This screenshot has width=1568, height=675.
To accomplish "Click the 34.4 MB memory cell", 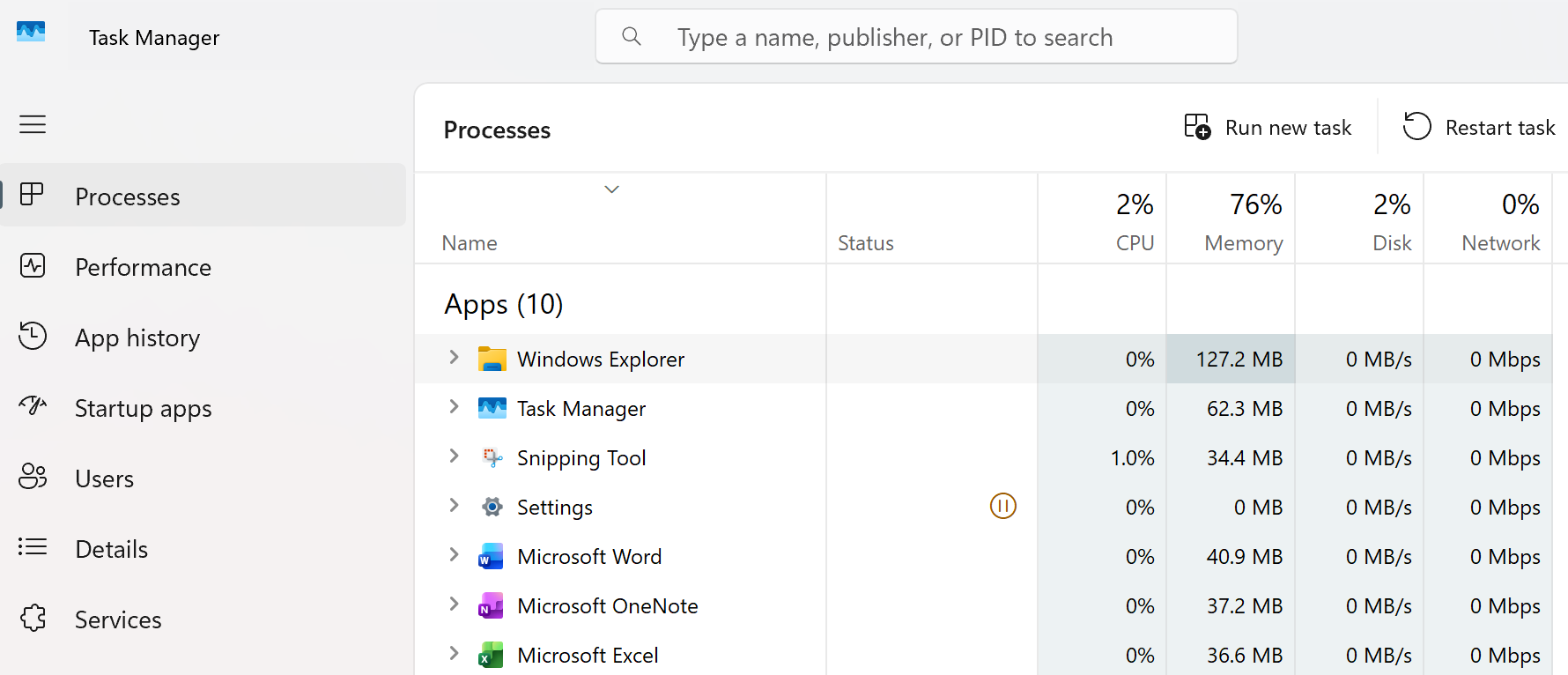I will 1231,457.
